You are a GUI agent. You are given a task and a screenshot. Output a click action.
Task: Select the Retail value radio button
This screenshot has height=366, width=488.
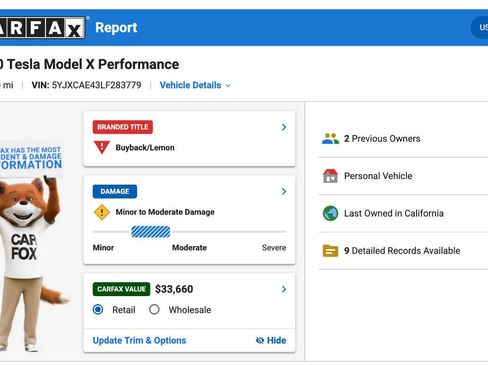tap(98, 310)
